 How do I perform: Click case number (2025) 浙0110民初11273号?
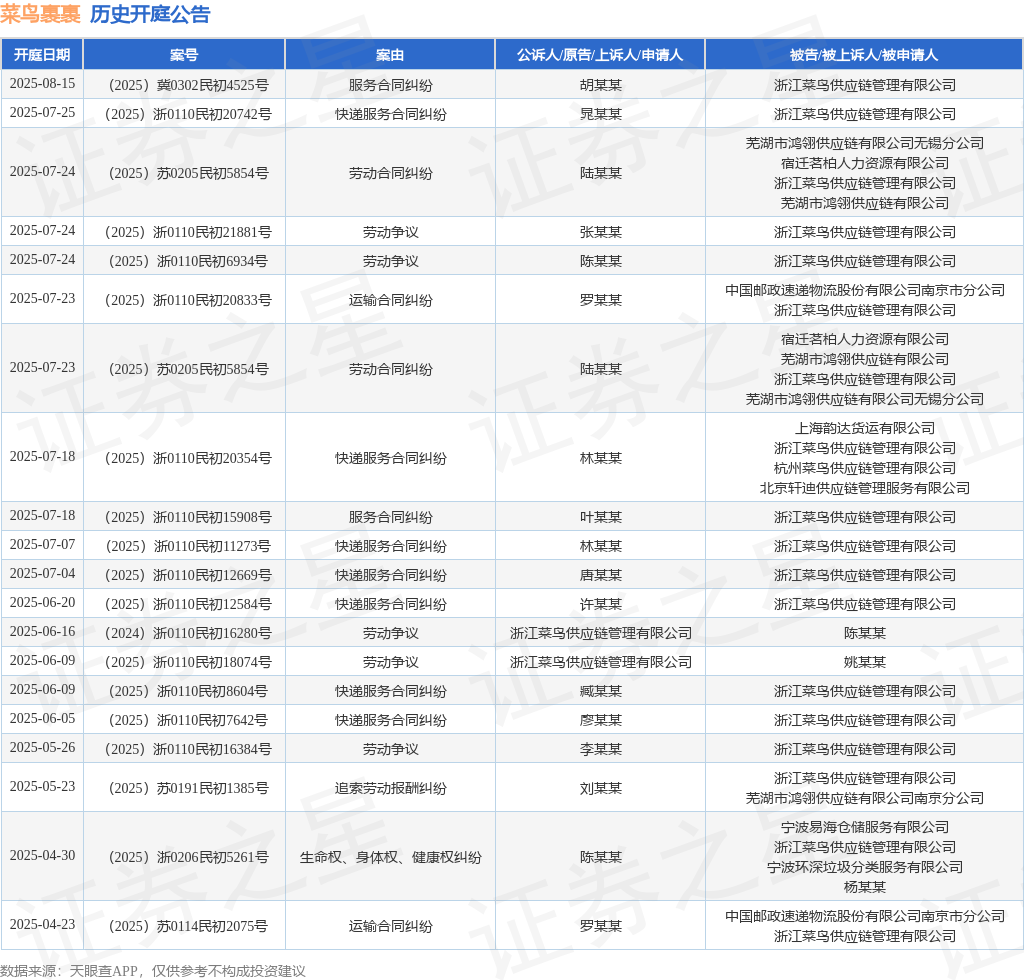coord(188,546)
